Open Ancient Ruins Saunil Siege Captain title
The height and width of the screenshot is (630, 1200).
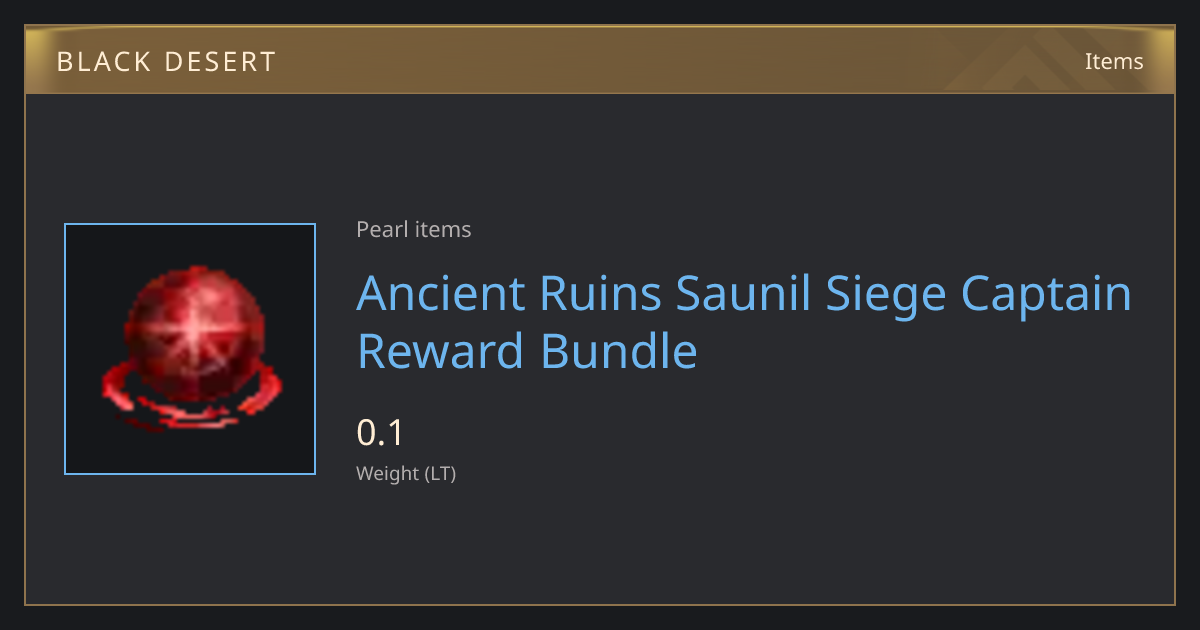click(x=744, y=293)
